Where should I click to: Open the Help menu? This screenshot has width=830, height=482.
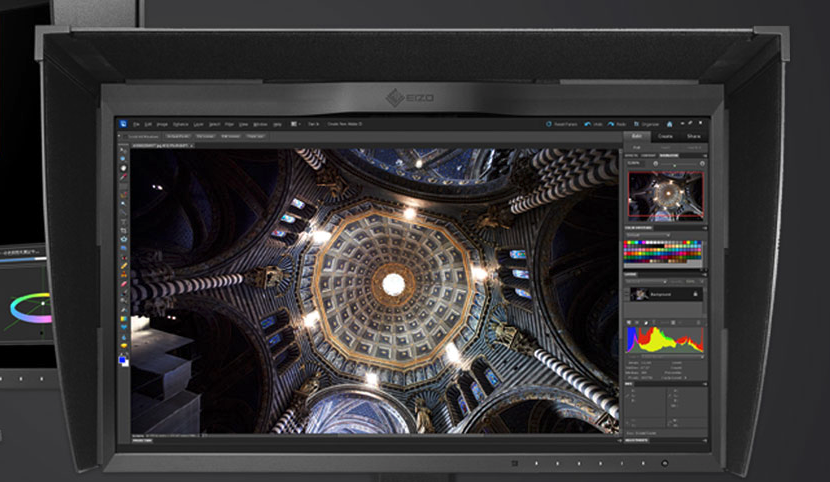click(x=277, y=124)
